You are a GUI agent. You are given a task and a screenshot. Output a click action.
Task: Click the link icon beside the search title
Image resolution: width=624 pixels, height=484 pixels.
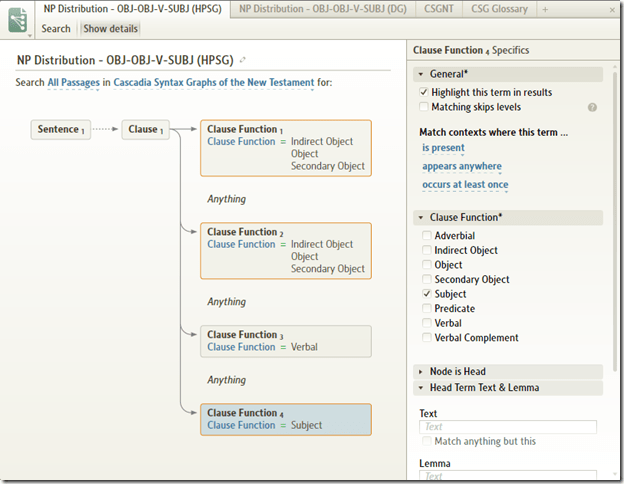click(x=242, y=61)
